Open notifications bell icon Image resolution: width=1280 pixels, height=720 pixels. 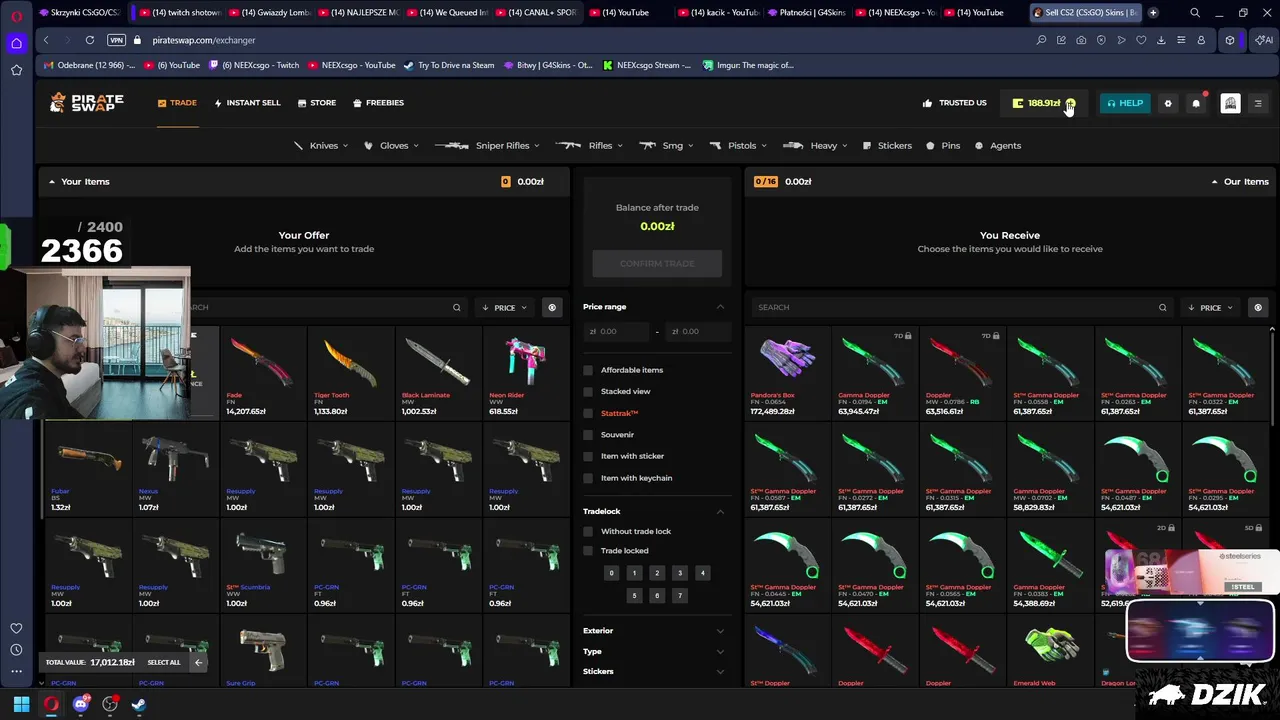[x=1196, y=103]
